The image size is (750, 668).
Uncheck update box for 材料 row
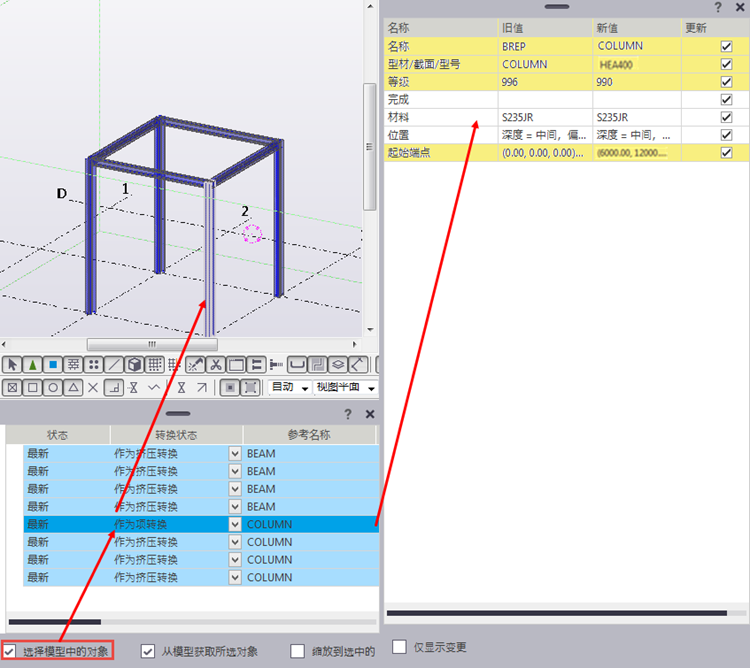(726, 117)
